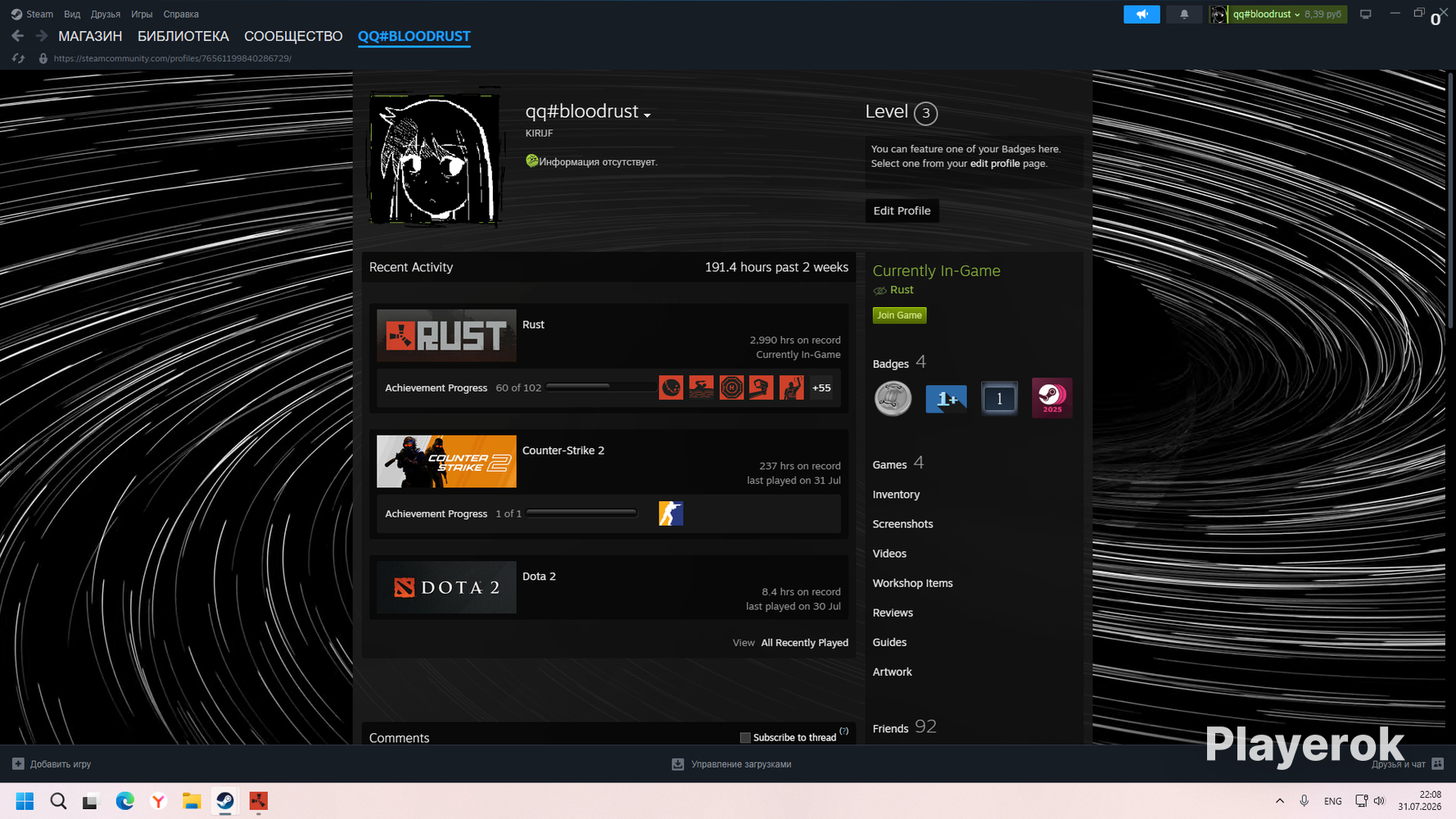Open the Rust game banner

pyautogui.click(x=446, y=336)
